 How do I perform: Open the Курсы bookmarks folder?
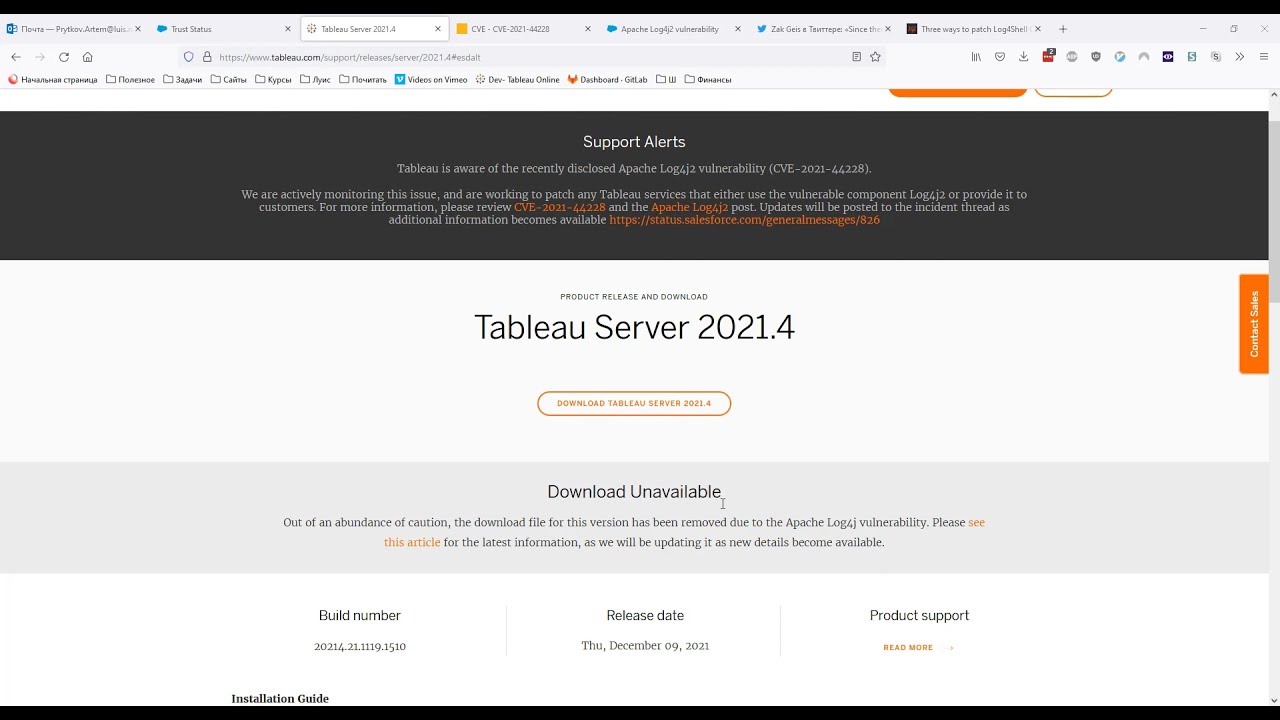(274, 79)
